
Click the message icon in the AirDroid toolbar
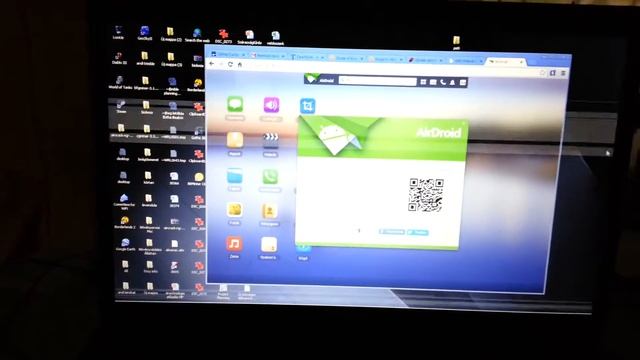tap(433, 82)
